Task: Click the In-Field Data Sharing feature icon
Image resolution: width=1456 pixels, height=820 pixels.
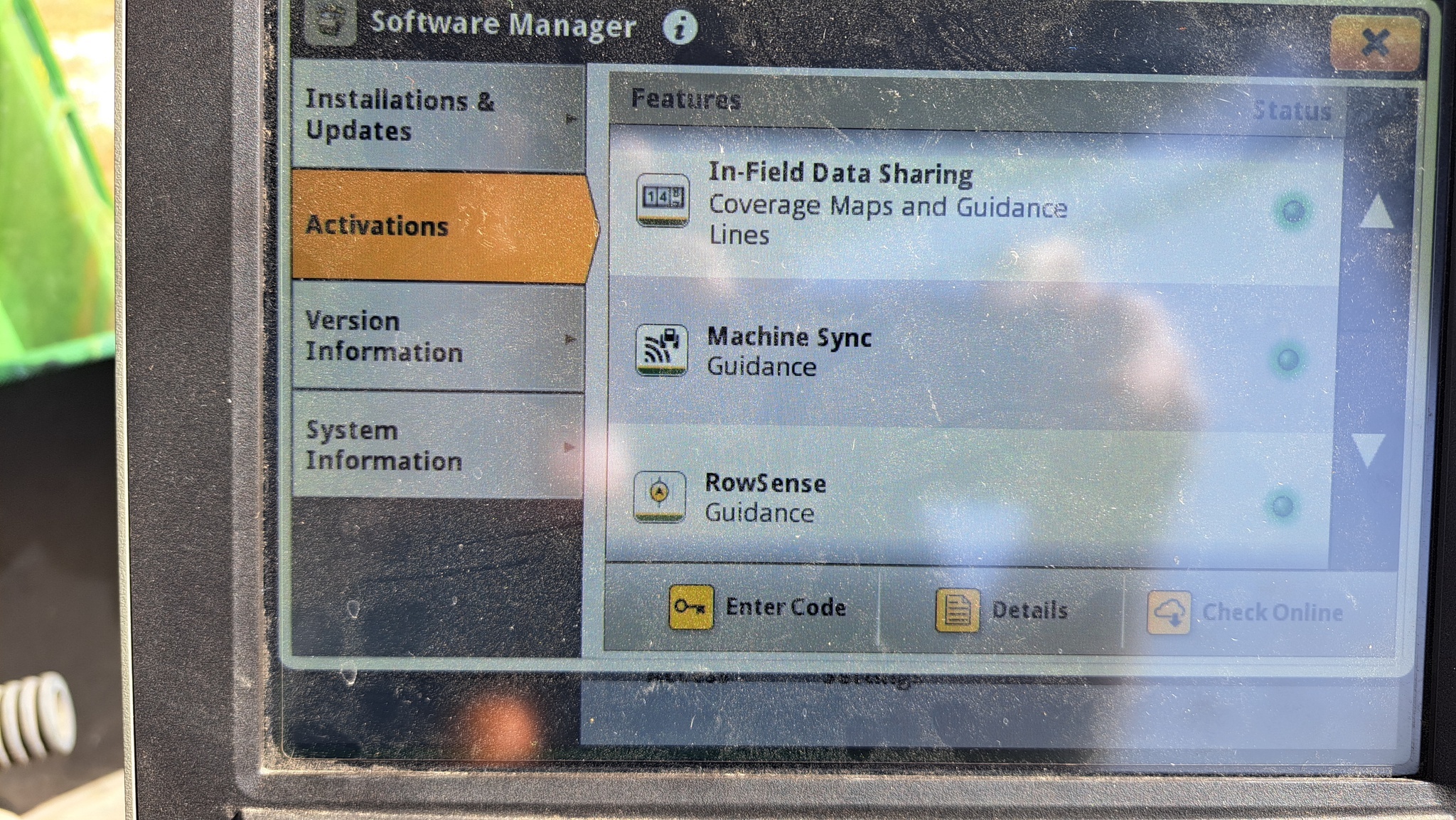Action: click(x=662, y=199)
